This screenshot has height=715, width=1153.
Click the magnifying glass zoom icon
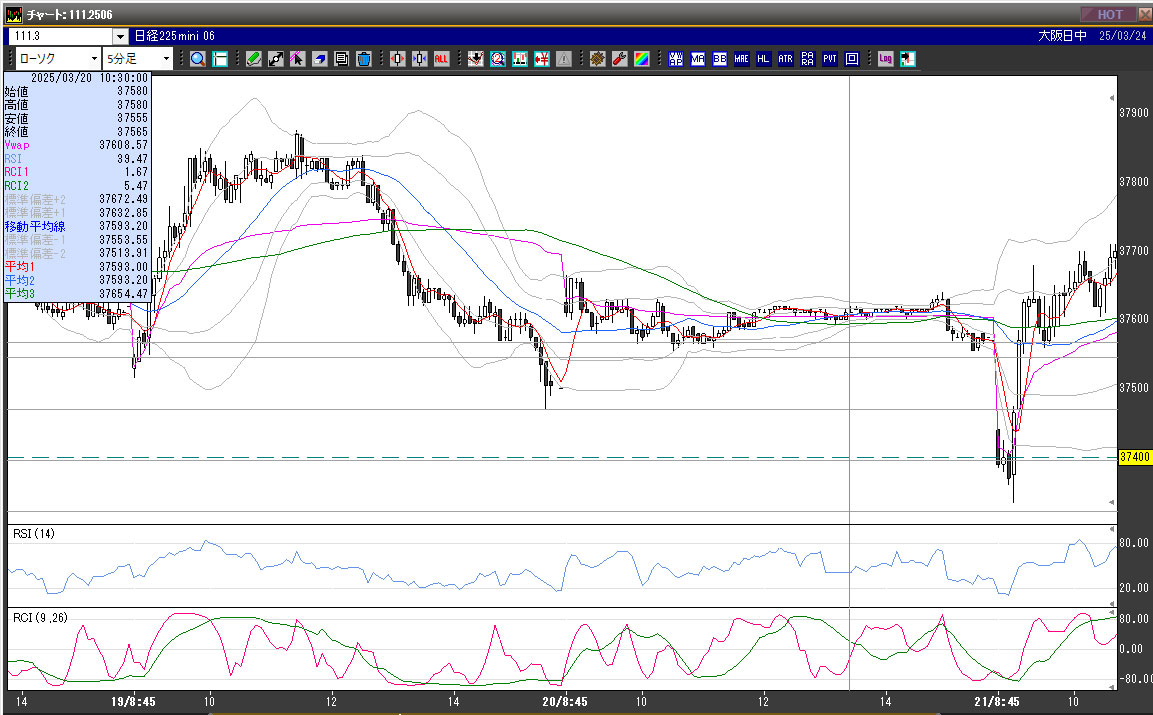198,59
